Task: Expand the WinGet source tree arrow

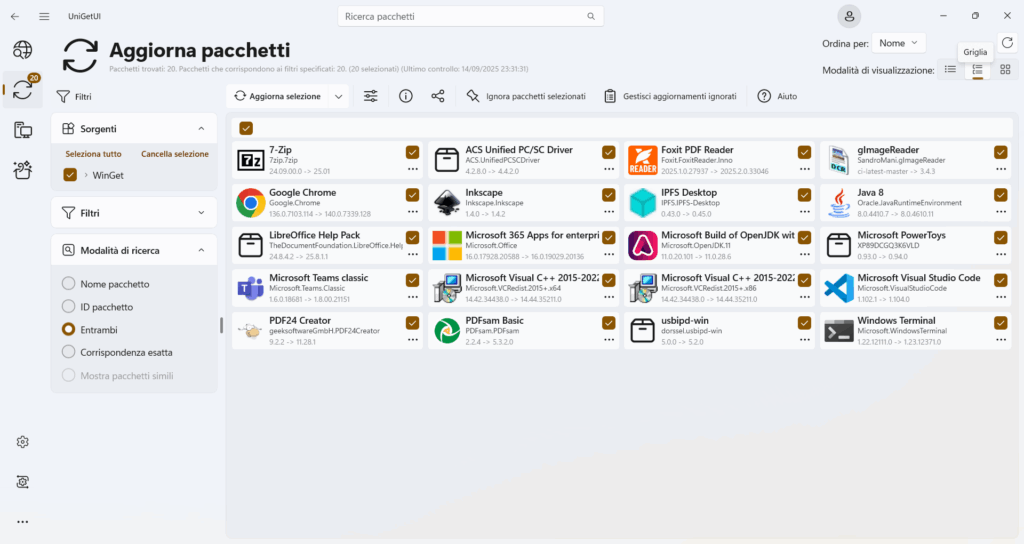Action: click(86, 175)
